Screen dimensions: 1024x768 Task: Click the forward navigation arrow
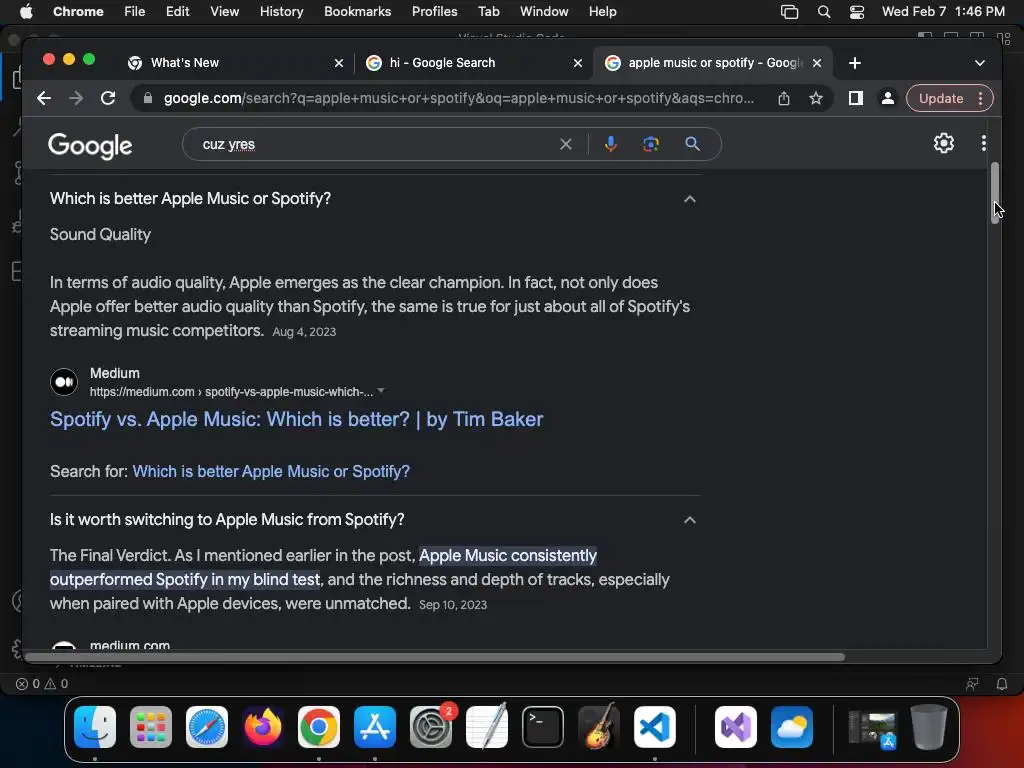click(x=76, y=99)
